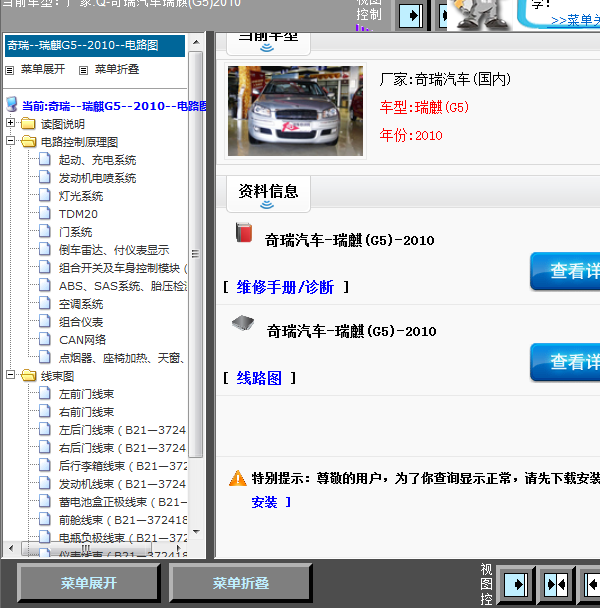The width and height of the screenshot is (600, 608).
Task: Click horizontal scrollbar left arrow
Action: (x=11, y=548)
